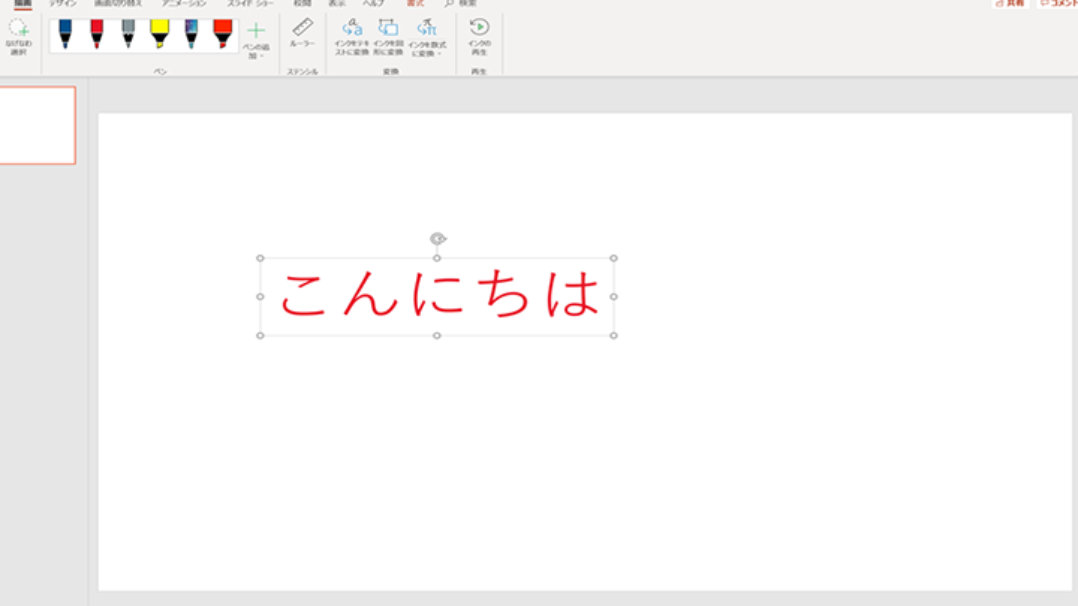The height and width of the screenshot is (606, 1078).
Task: Open the Animations ribbon tab
Action: tap(184, 3)
